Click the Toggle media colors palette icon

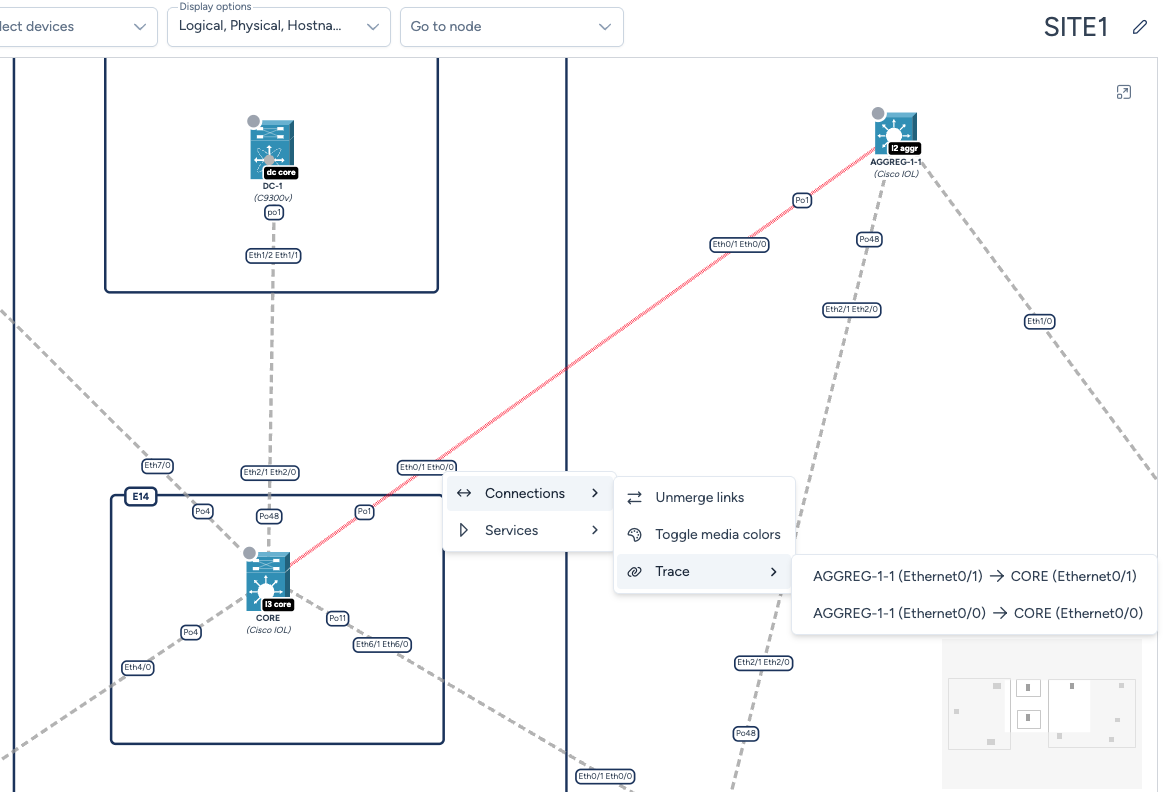click(x=635, y=534)
